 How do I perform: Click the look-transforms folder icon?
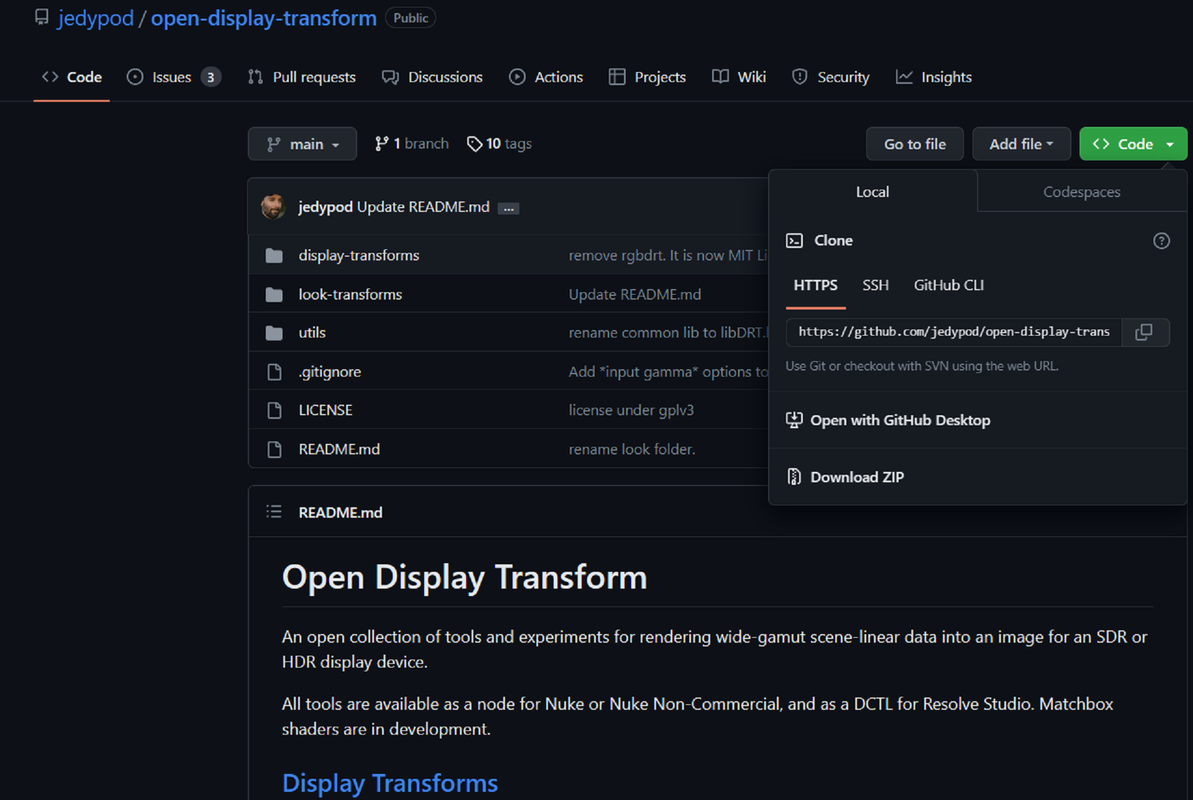[x=274, y=295]
